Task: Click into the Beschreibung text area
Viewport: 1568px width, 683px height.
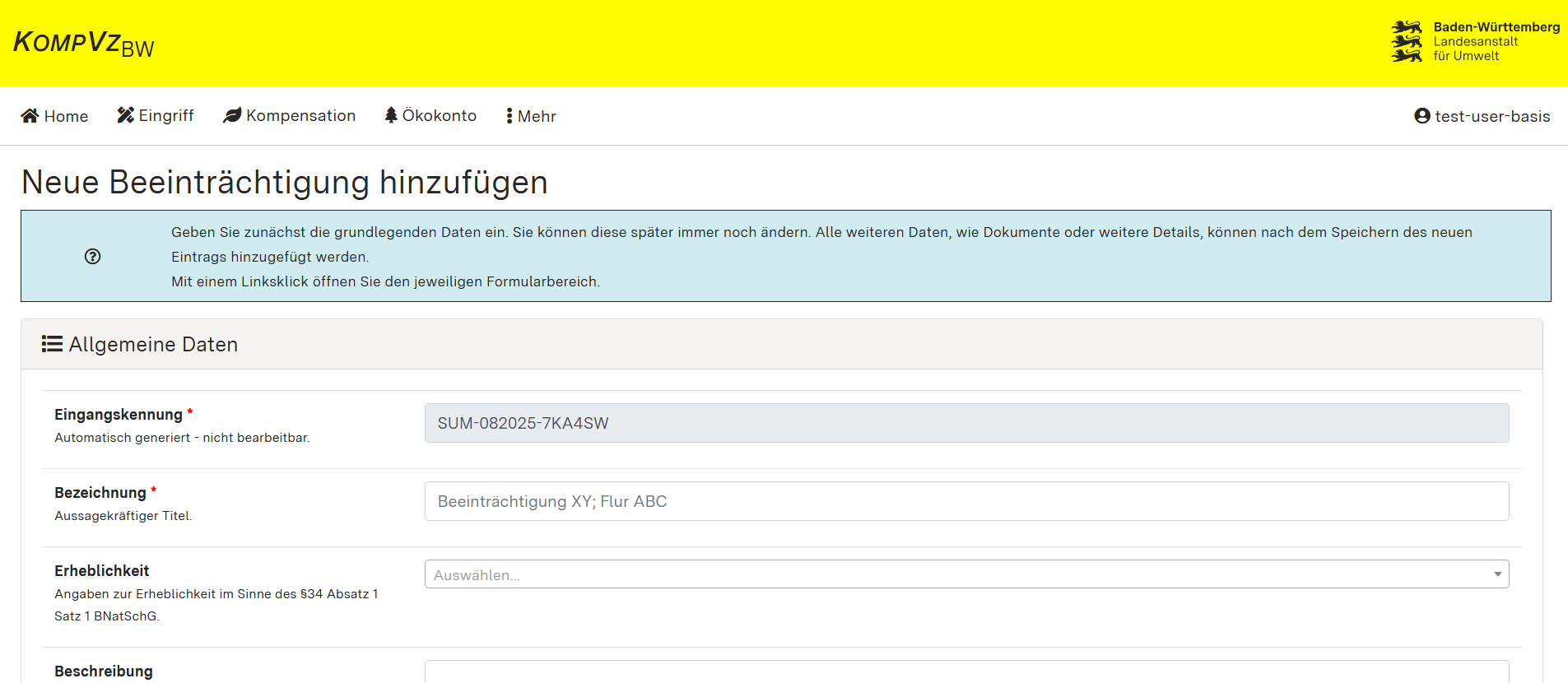Action: (x=966, y=672)
